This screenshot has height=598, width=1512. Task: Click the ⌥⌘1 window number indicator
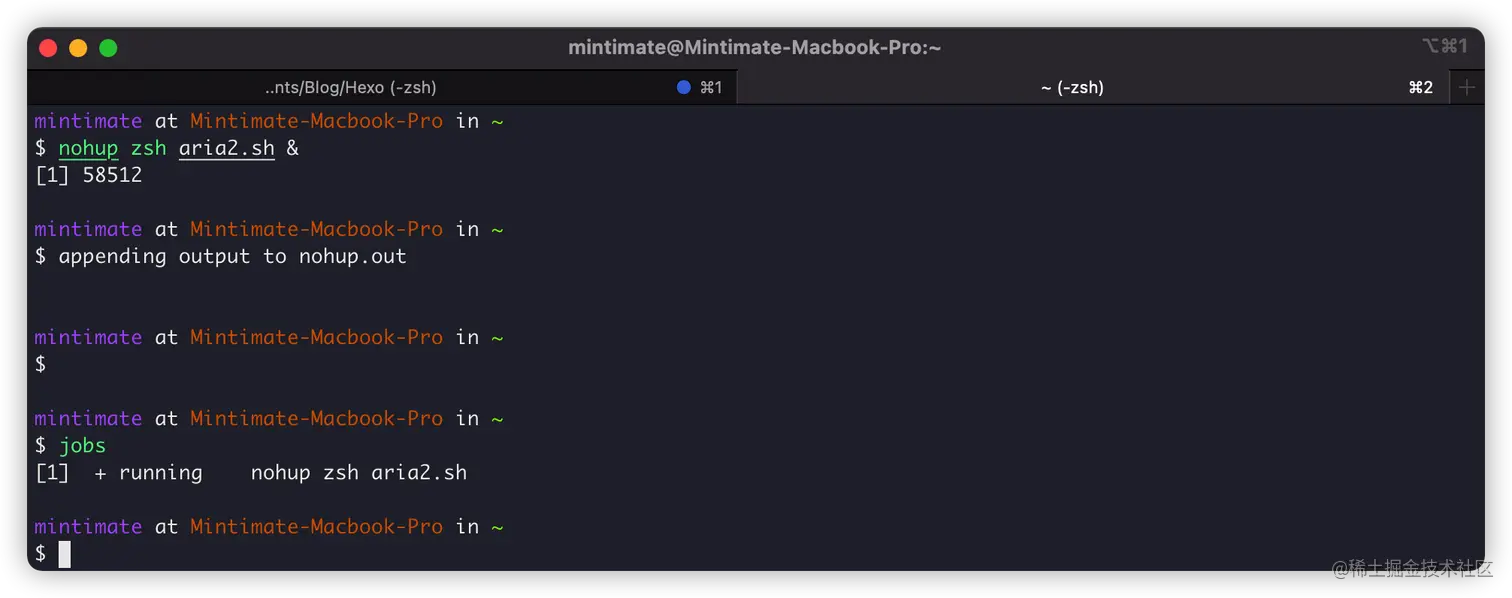pos(1444,46)
